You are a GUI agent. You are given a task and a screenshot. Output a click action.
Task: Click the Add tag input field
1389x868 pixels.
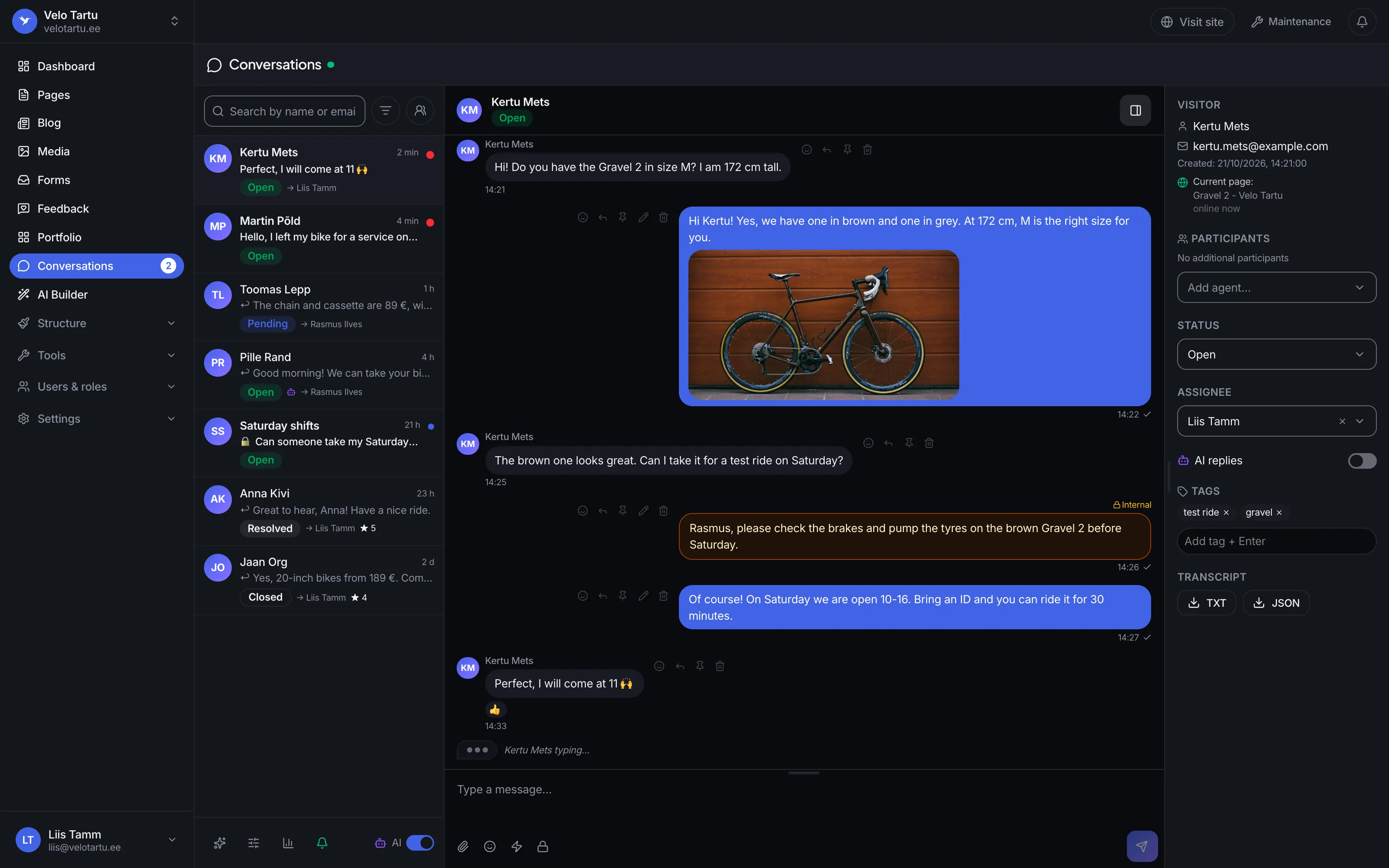coord(1277,541)
